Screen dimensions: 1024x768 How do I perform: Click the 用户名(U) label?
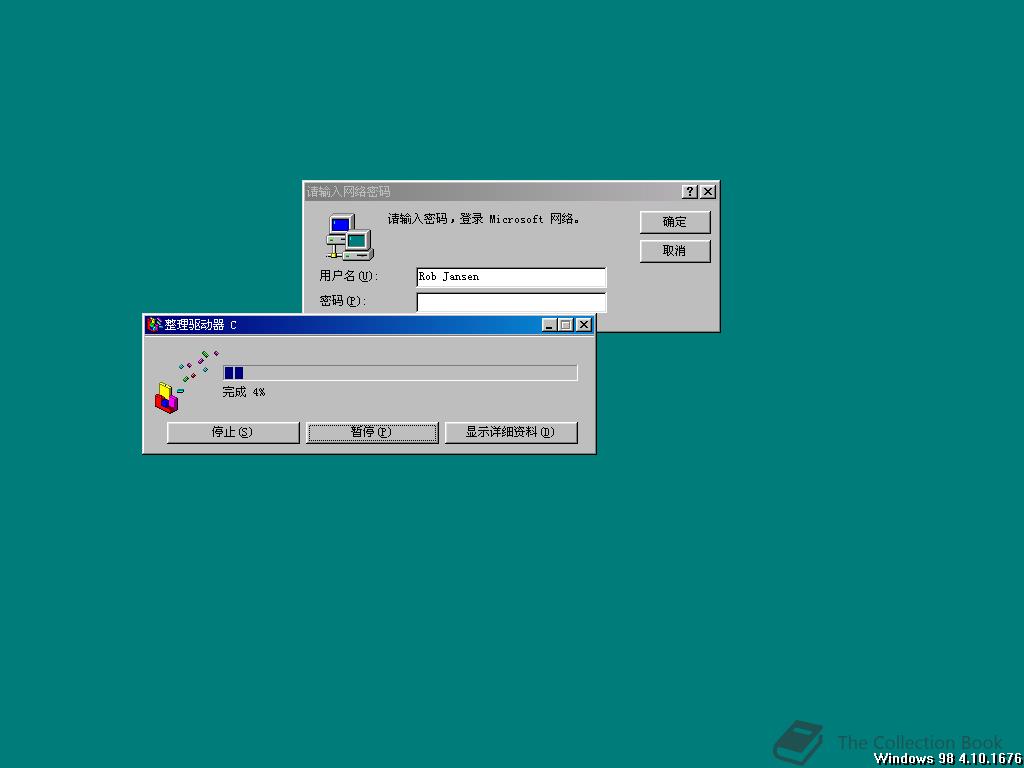pyautogui.click(x=349, y=276)
